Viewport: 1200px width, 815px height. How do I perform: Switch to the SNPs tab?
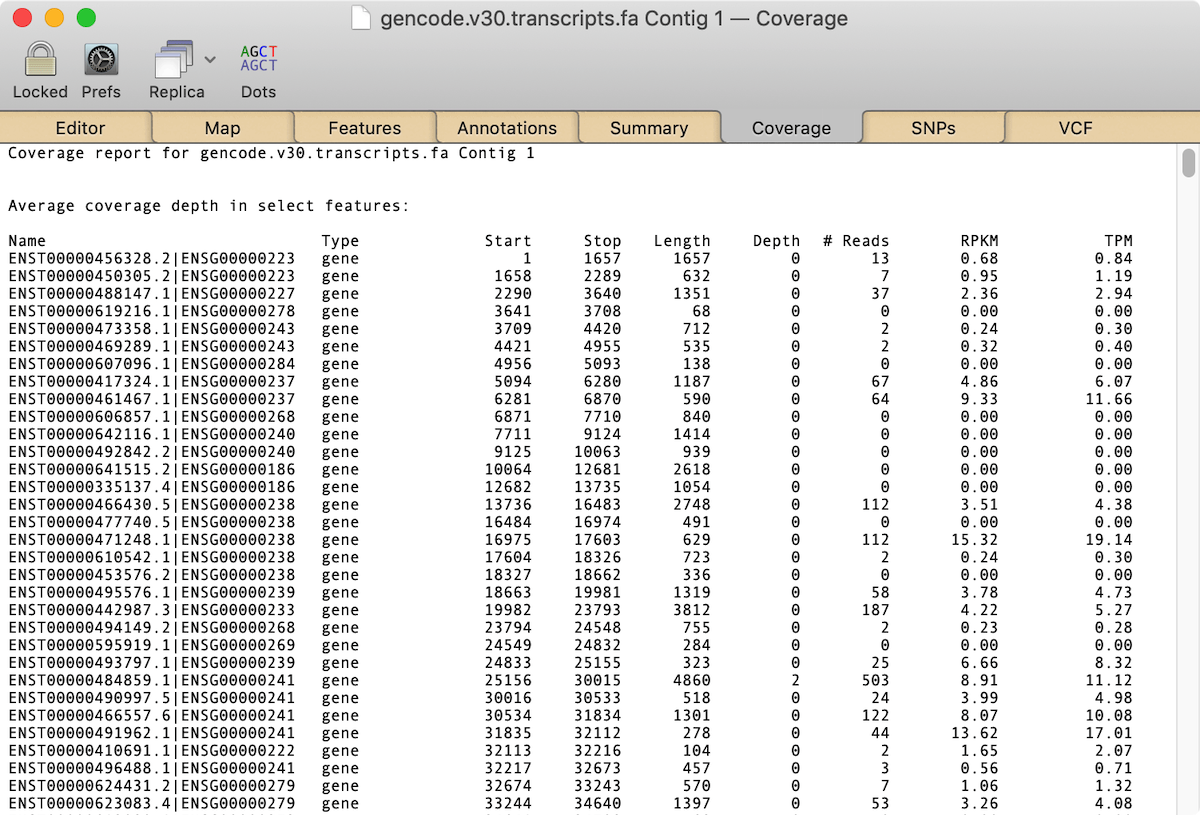click(933, 128)
